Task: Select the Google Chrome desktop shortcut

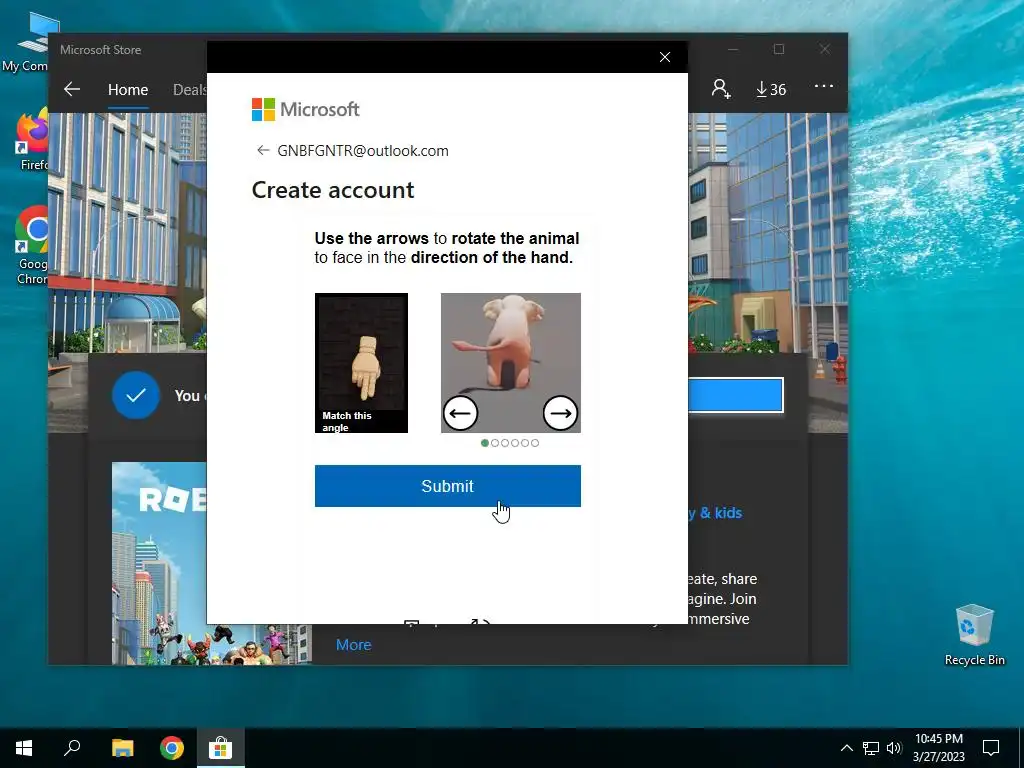Action: [x=32, y=246]
